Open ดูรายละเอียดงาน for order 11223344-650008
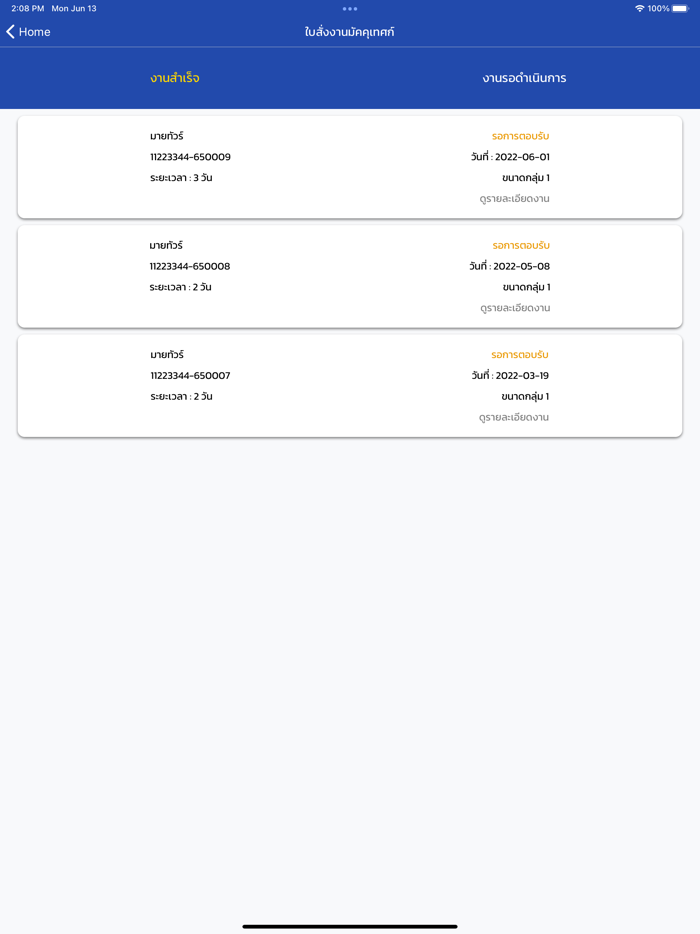700x934 pixels. [514, 307]
